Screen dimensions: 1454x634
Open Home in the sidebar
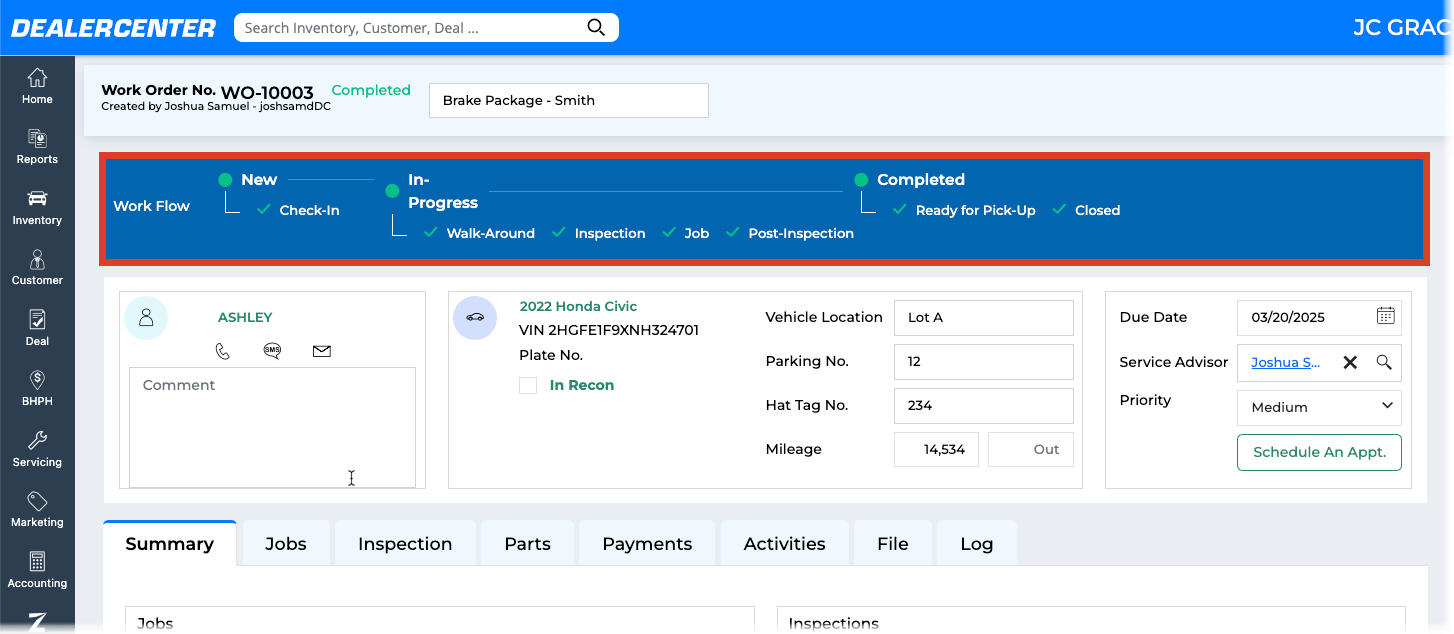point(37,86)
